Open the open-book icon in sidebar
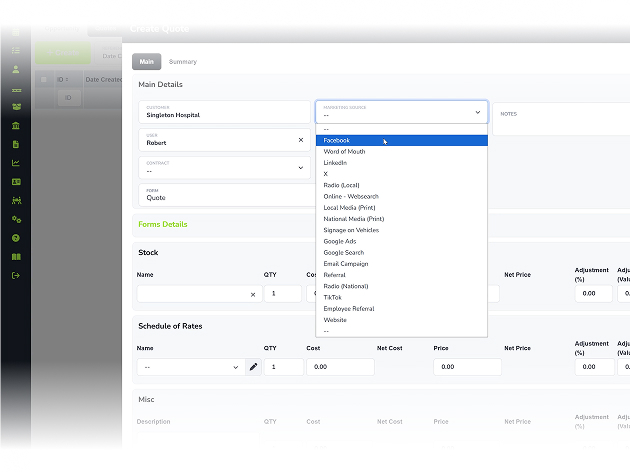 click(16, 257)
